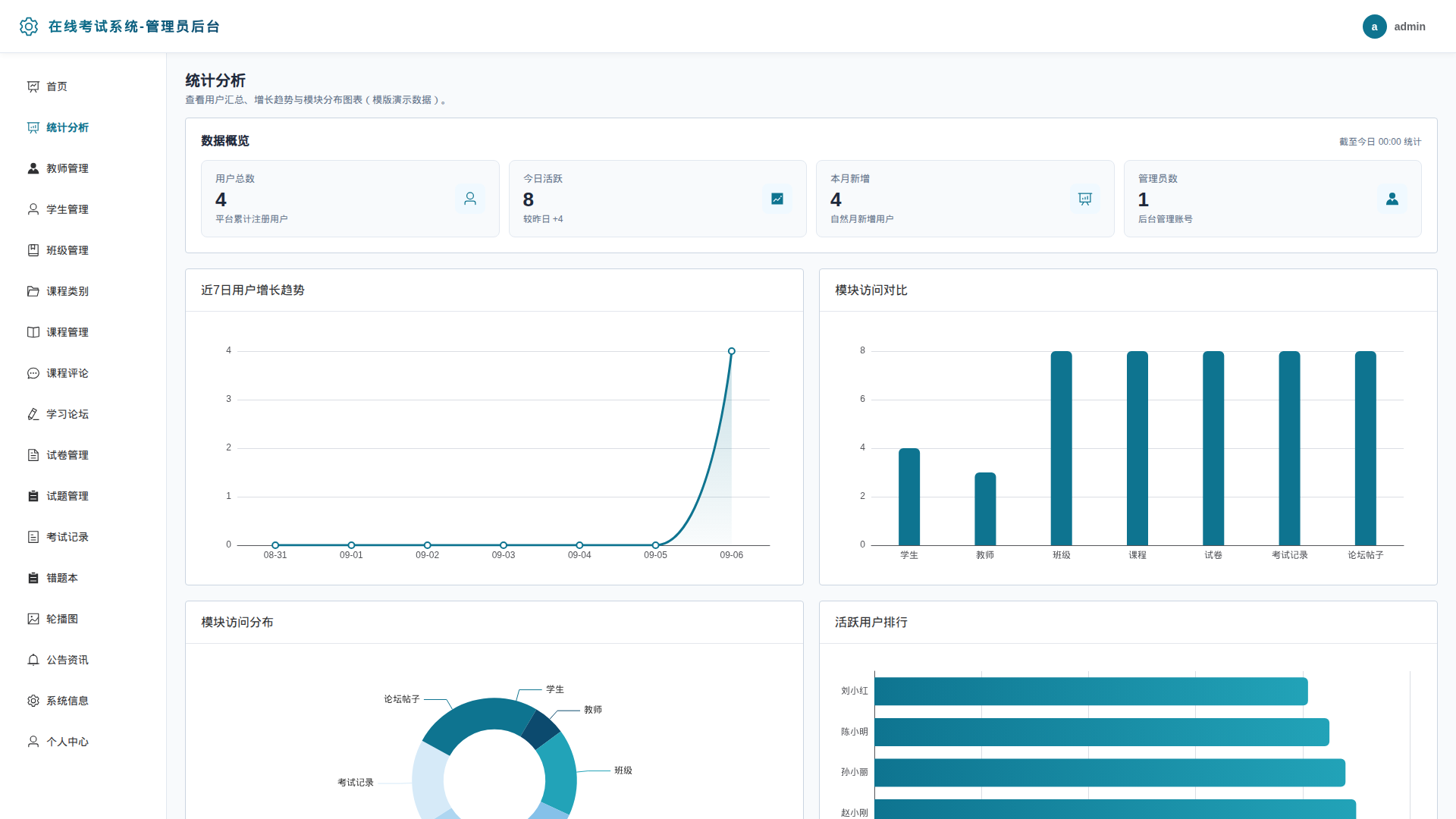The height and width of the screenshot is (819, 1456).
Task: Go to 教师管理 page
Action: [x=83, y=168]
